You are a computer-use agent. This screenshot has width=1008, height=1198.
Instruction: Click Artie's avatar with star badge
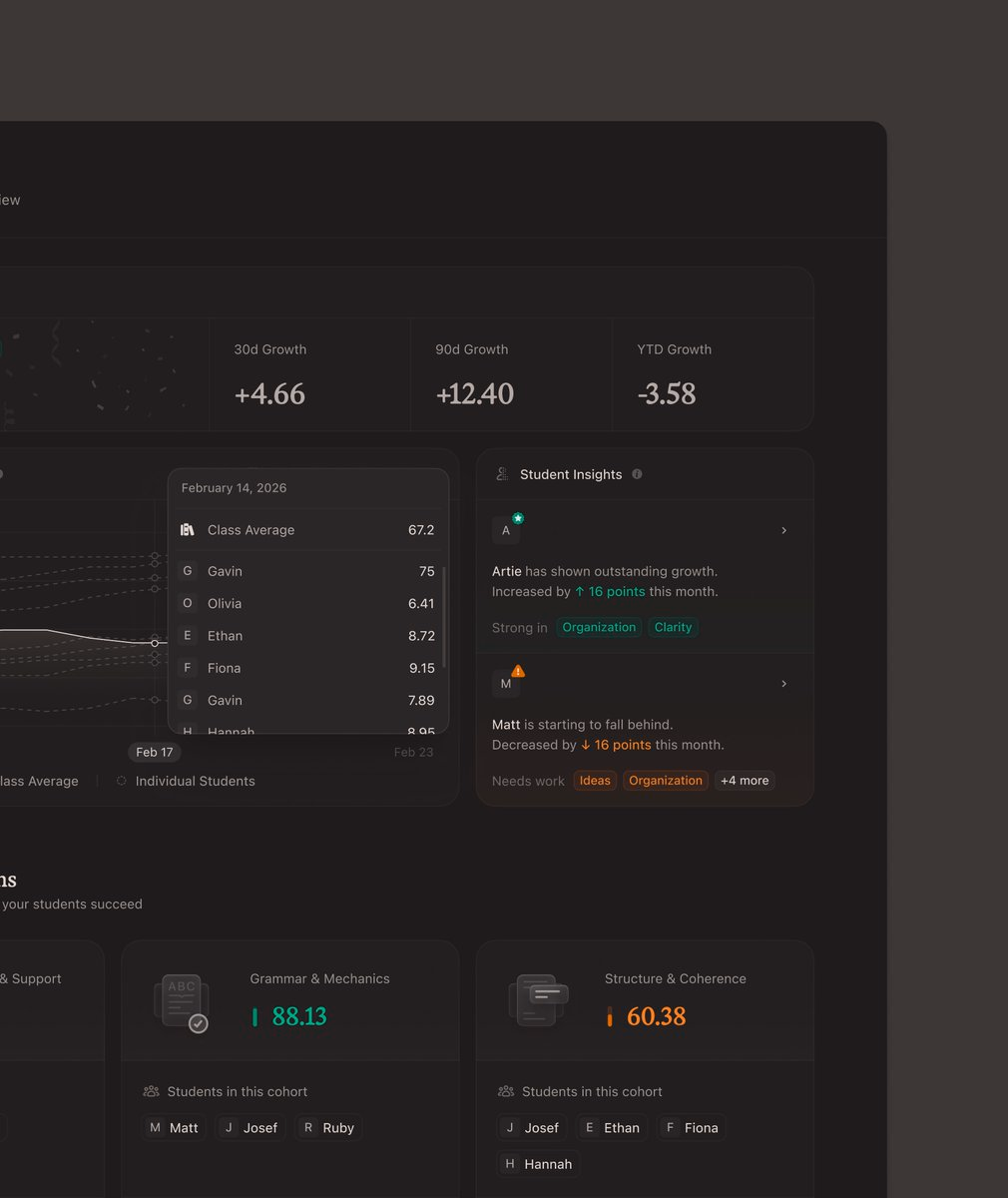click(506, 530)
